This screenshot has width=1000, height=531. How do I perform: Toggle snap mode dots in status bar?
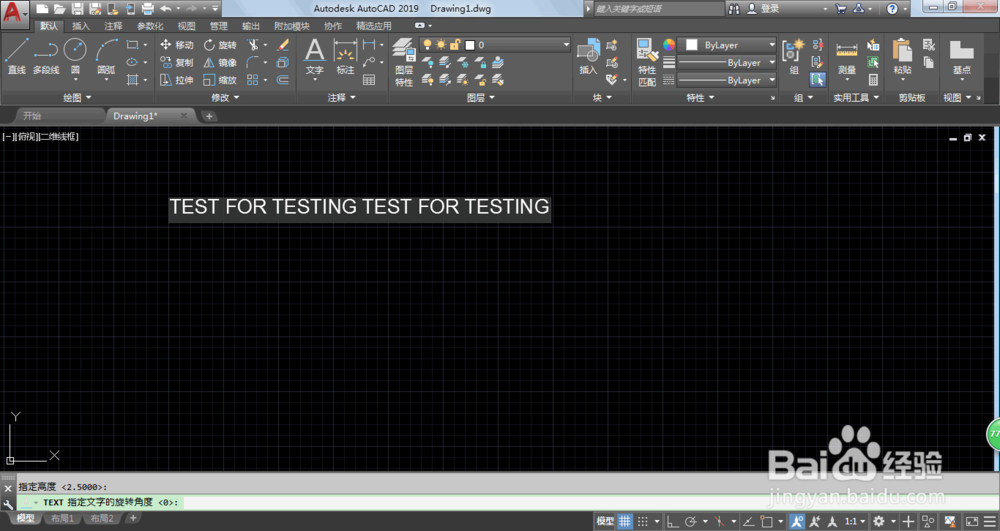pos(643,521)
